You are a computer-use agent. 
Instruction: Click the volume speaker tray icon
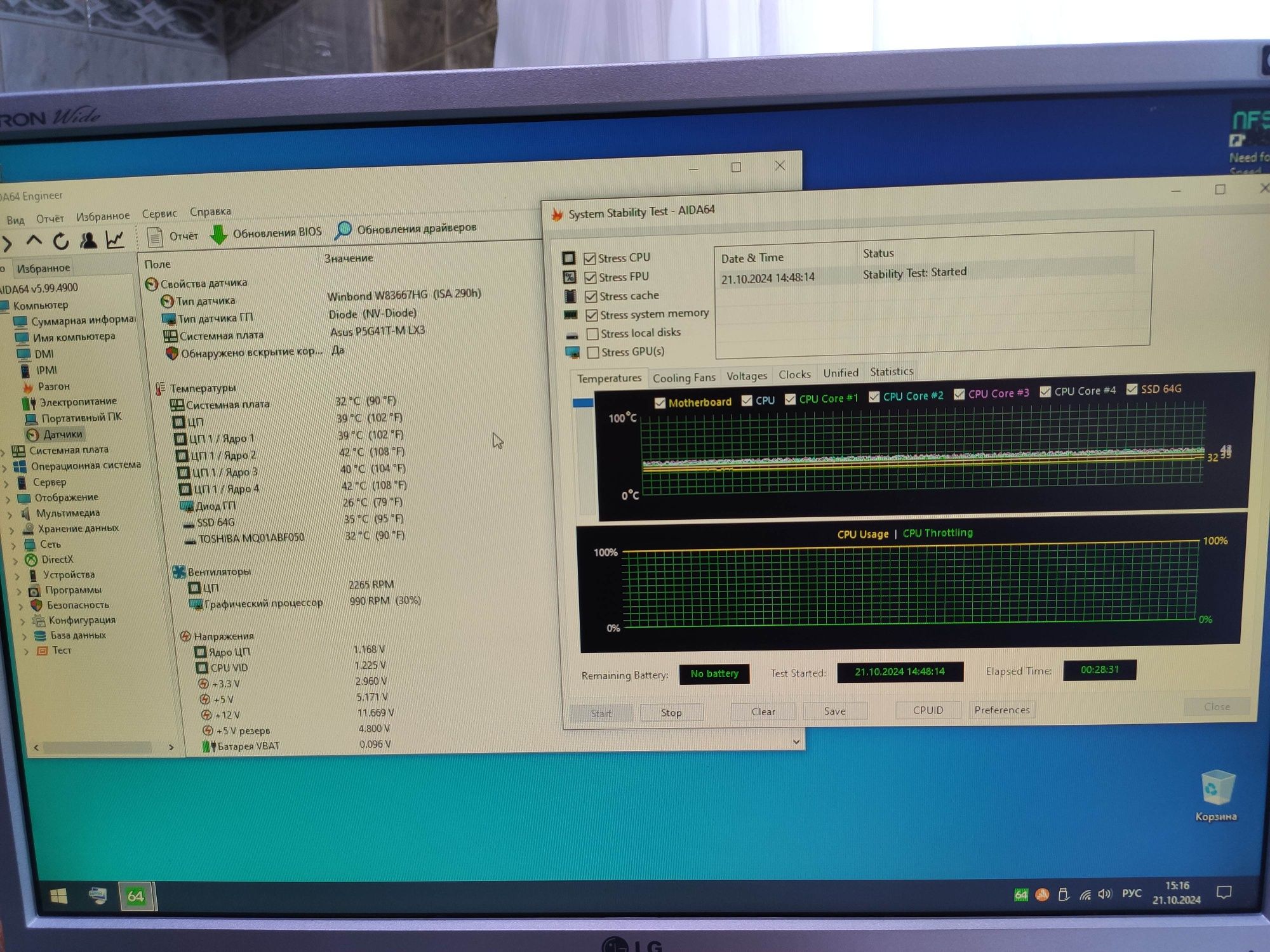tap(1105, 894)
